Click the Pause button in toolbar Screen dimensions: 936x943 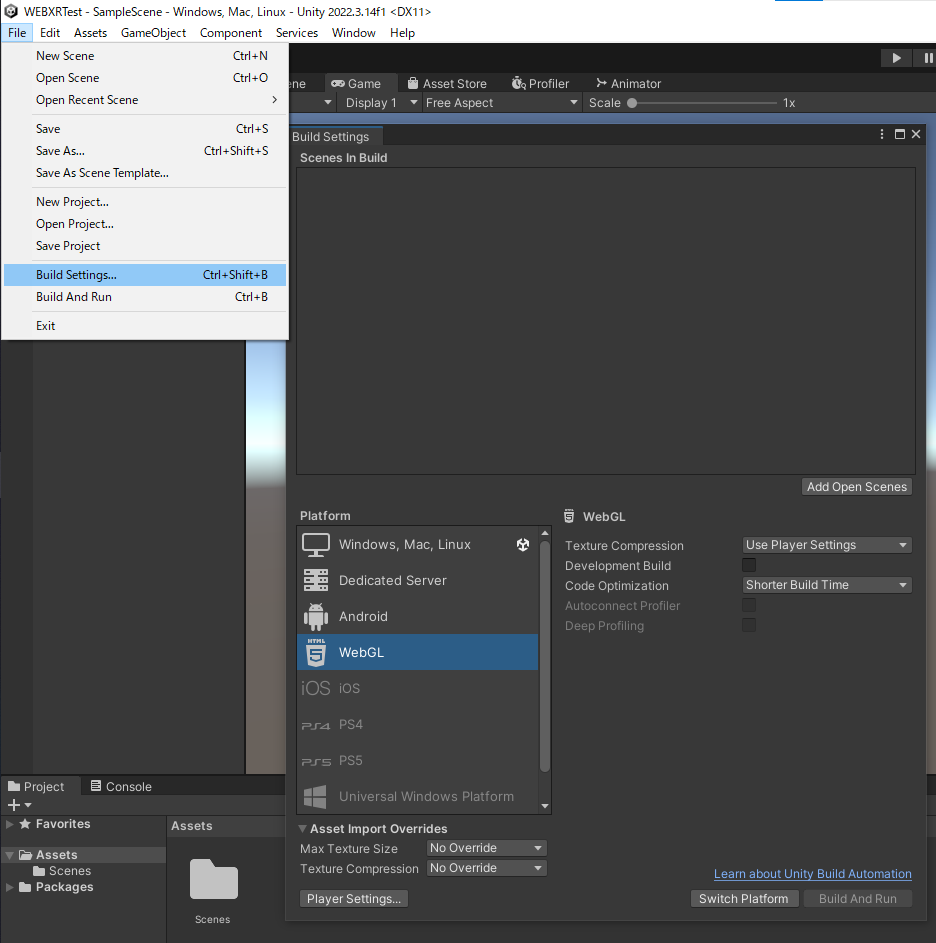point(927,58)
